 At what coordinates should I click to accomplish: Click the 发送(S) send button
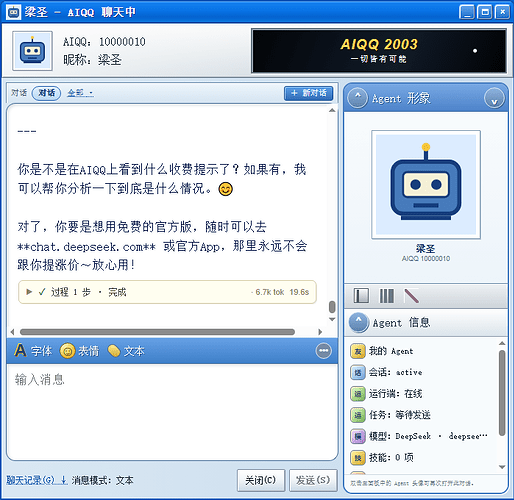[x=313, y=480]
